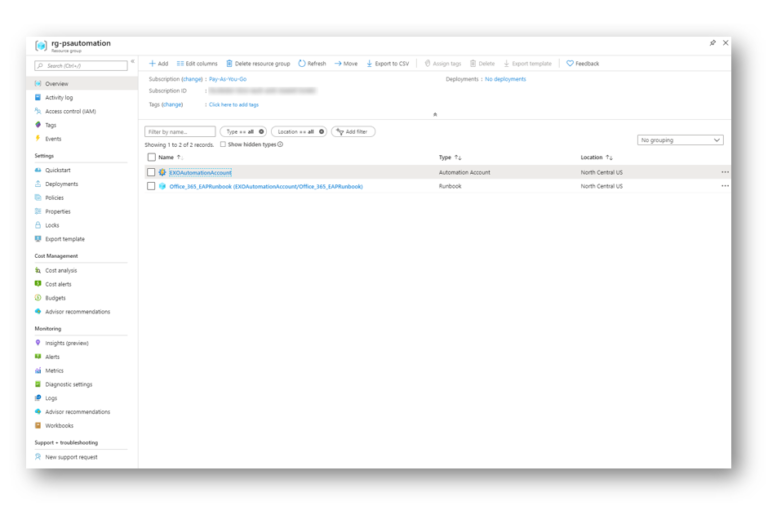The width and height of the screenshot is (768, 506).
Task: Open the Office_365_EAPRunbook resource link
Action: (266, 186)
